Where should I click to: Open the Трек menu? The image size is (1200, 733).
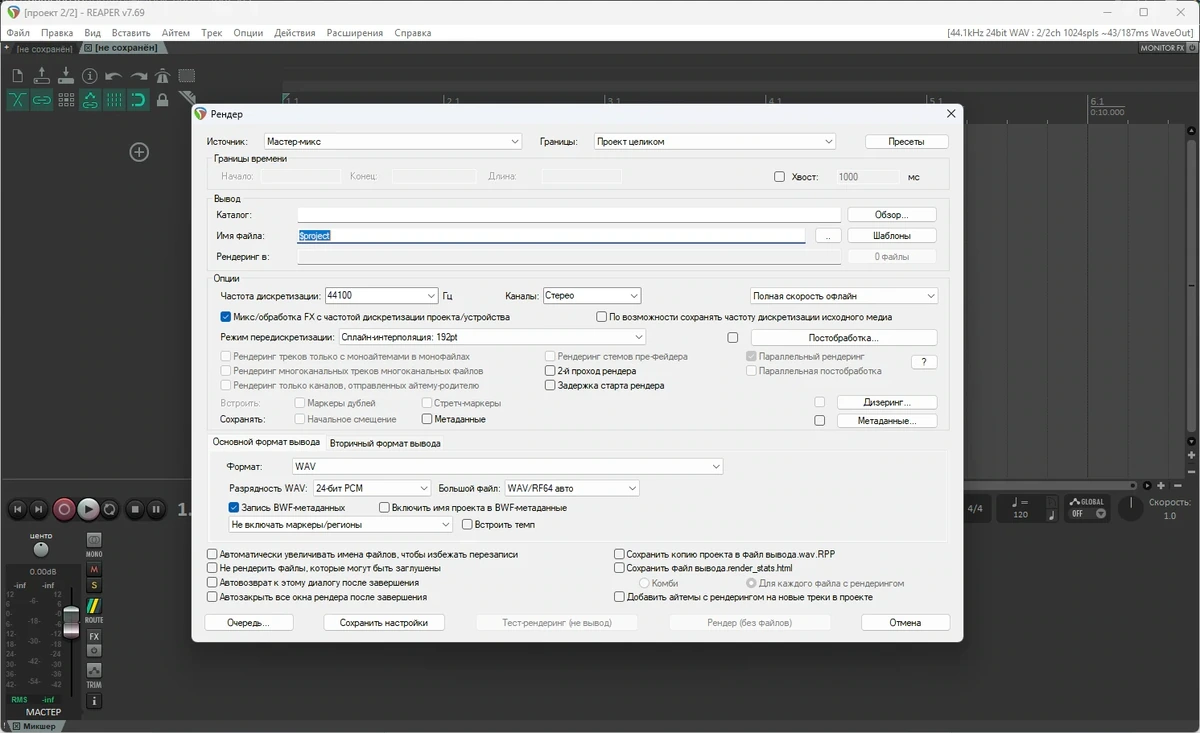coord(211,33)
